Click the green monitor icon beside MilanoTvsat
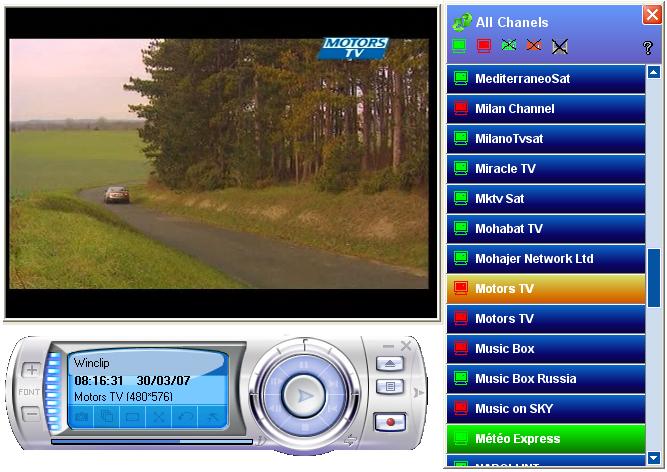 461,138
